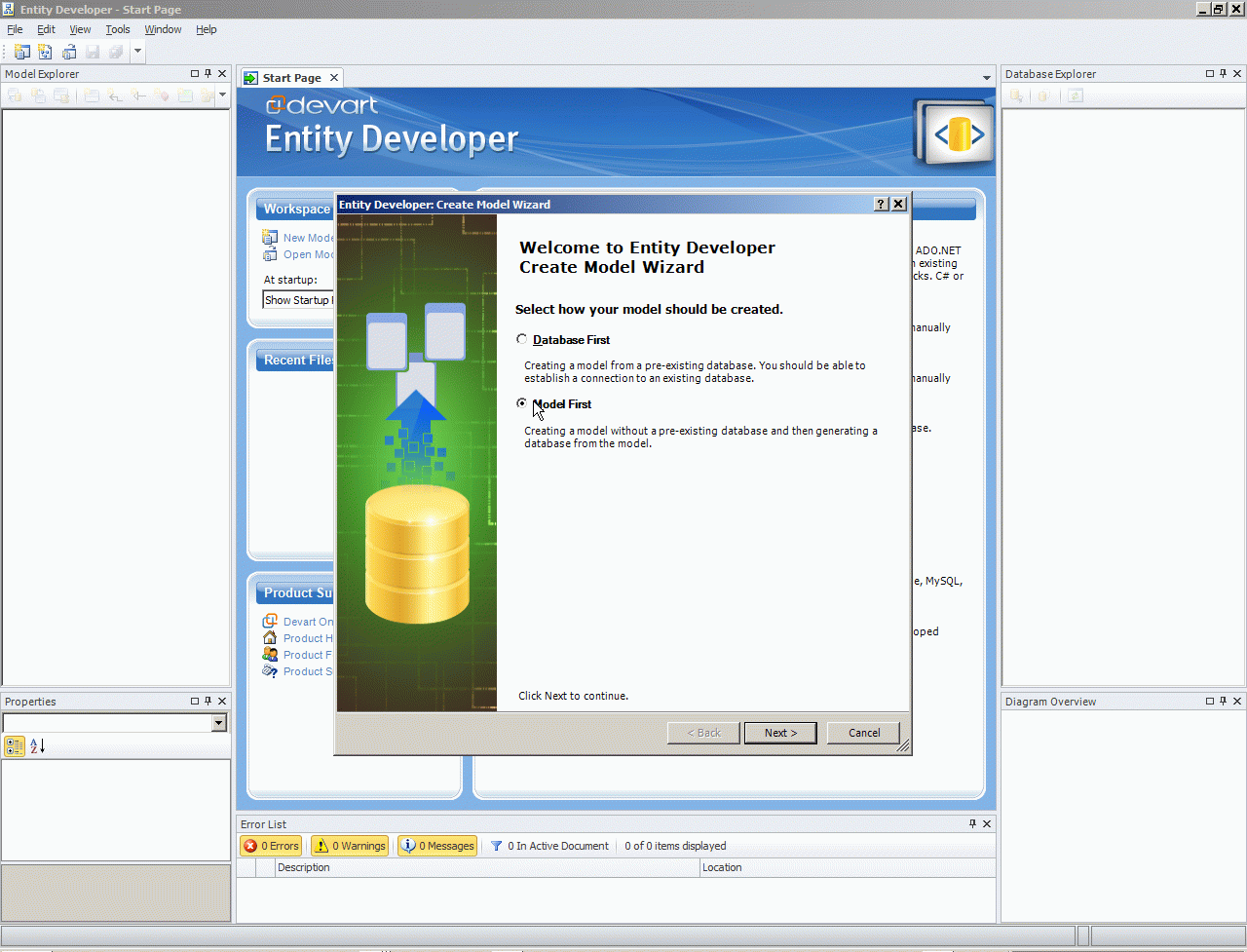The height and width of the screenshot is (952, 1247).
Task: Click the Product Forum people icon
Action: click(x=270, y=655)
